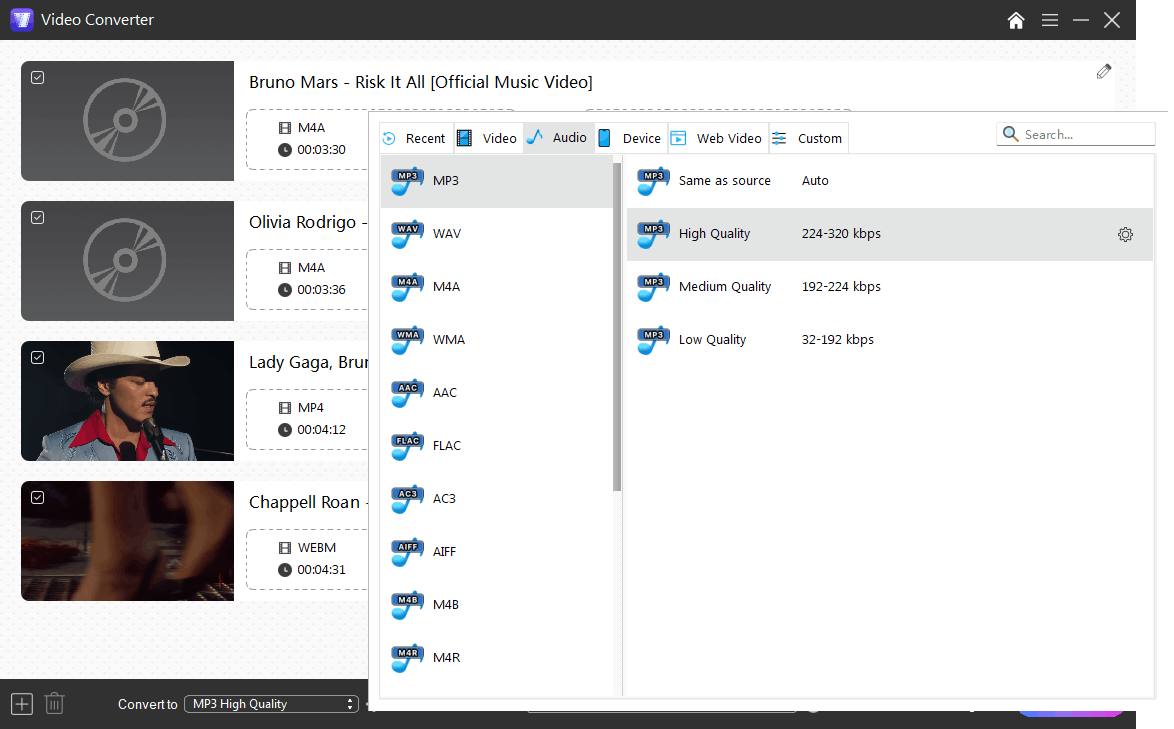Uncheck the Lady Gaga file checkbox

[37, 358]
